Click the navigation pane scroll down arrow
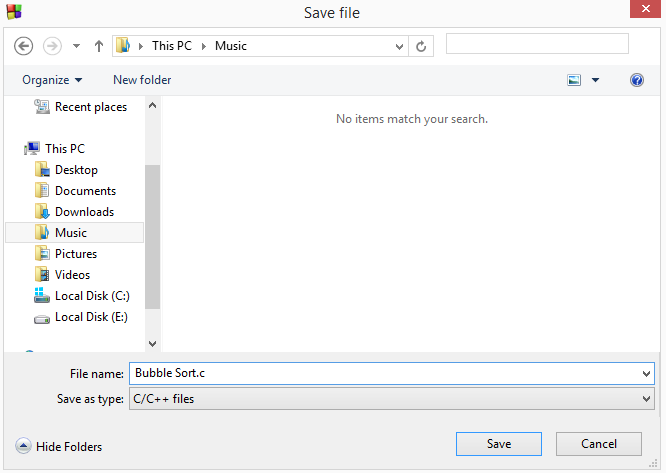Image resolution: width=666 pixels, height=473 pixels. [152, 343]
